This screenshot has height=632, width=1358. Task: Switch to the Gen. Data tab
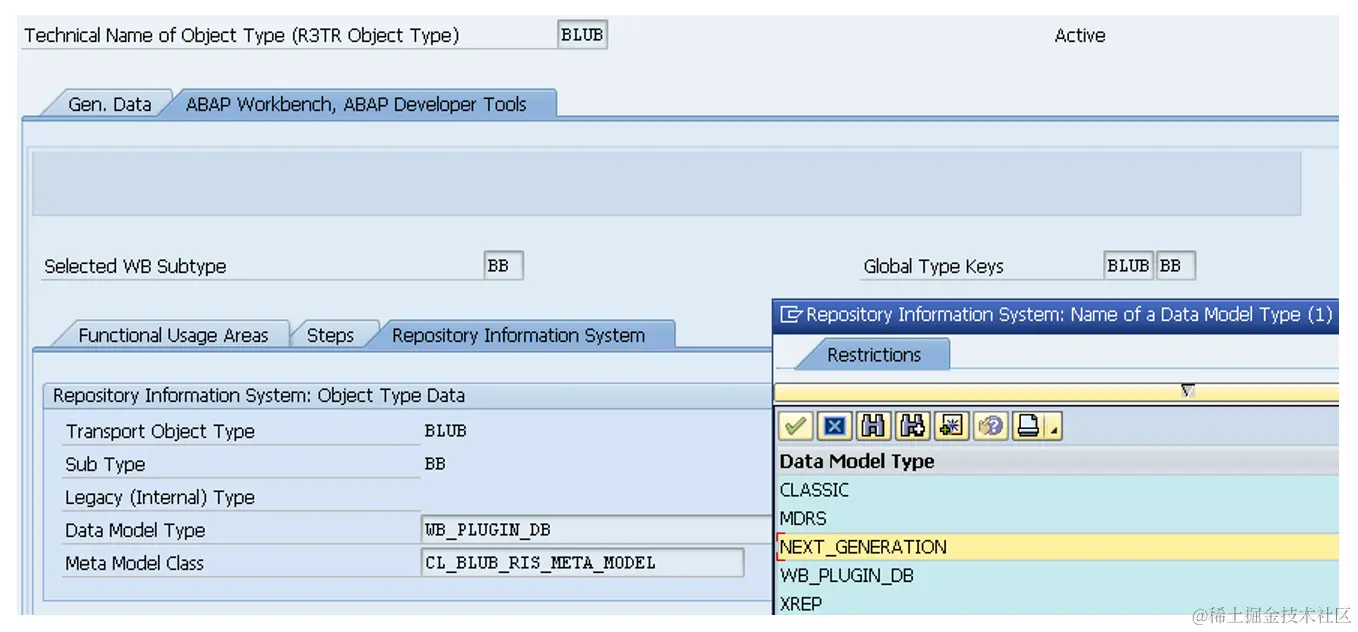(109, 104)
